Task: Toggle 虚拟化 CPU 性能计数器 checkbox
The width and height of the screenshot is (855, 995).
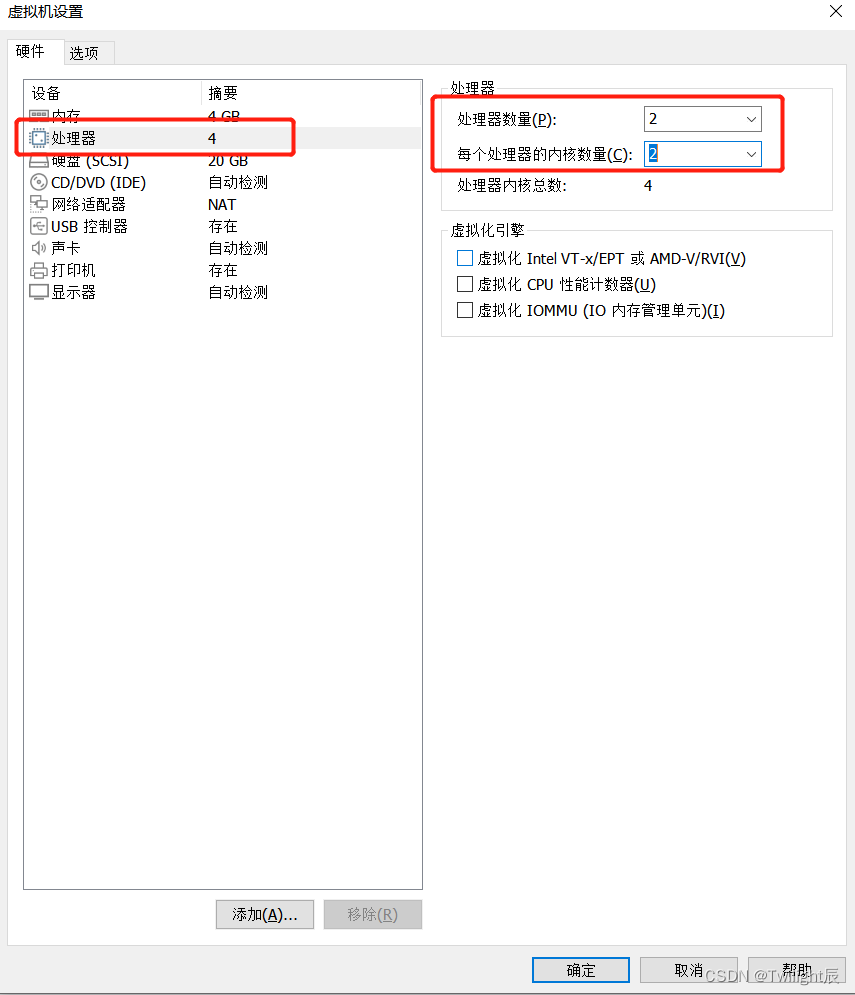Action: click(x=465, y=284)
